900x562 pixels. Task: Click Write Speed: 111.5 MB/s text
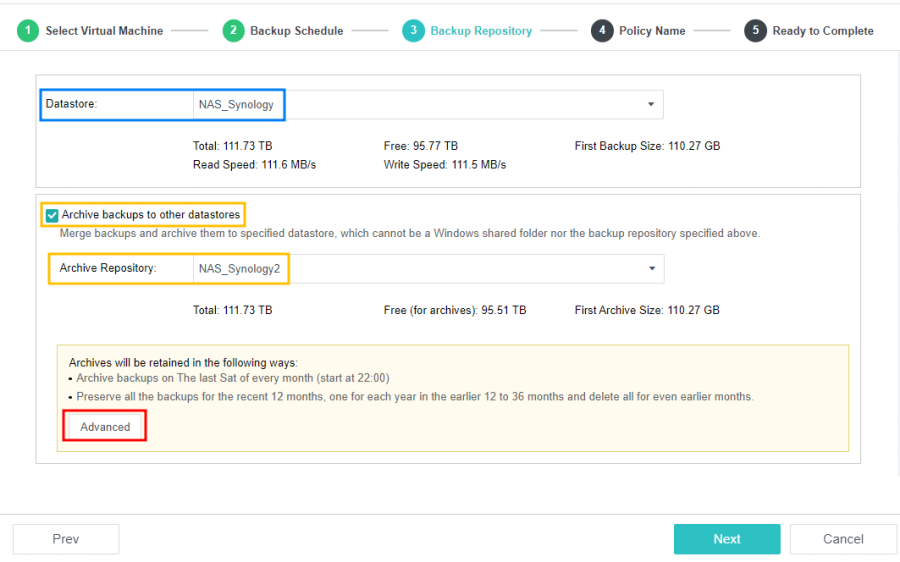tap(445, 165)
